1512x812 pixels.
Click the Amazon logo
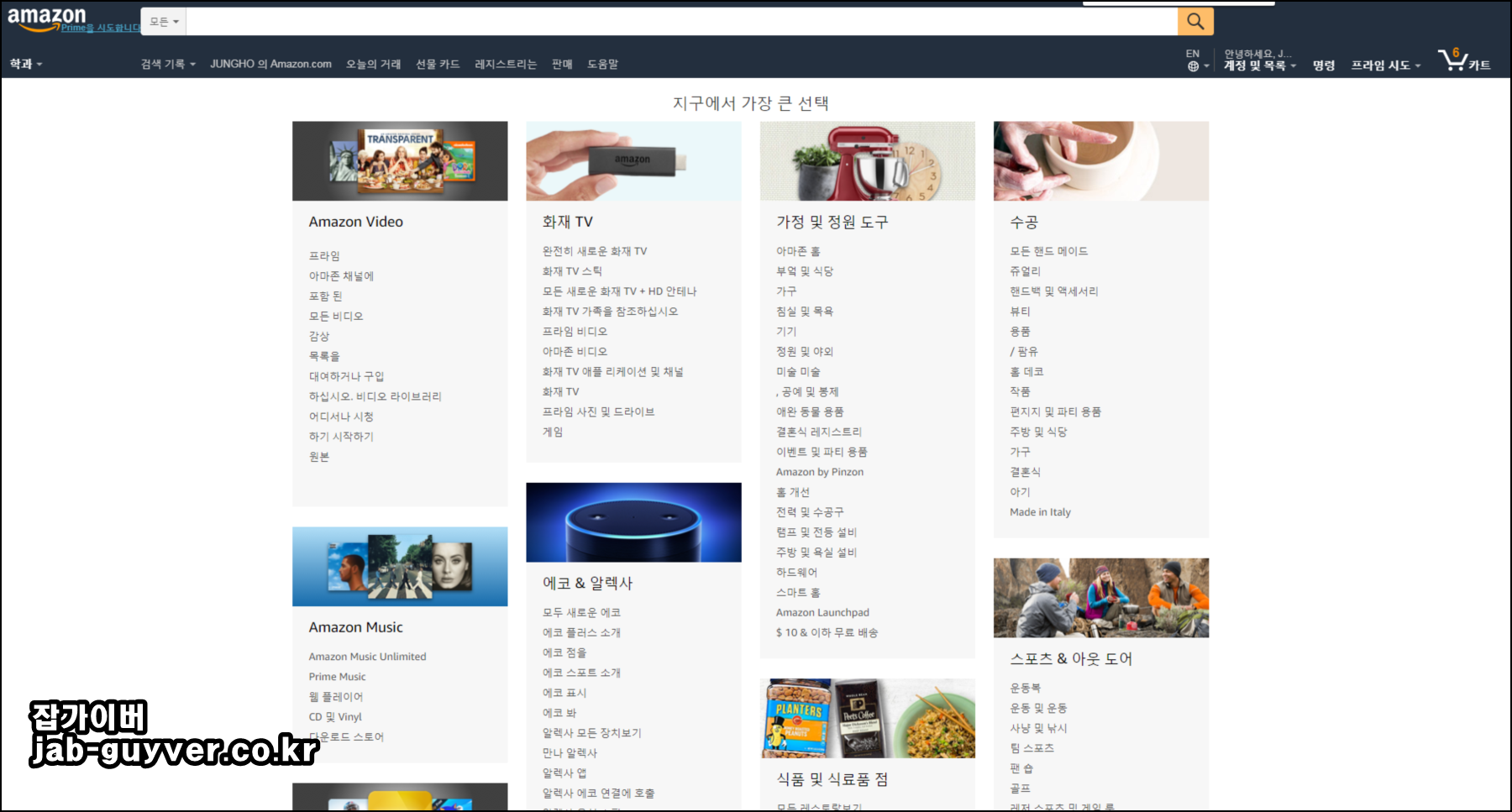[x=46, y=18]
